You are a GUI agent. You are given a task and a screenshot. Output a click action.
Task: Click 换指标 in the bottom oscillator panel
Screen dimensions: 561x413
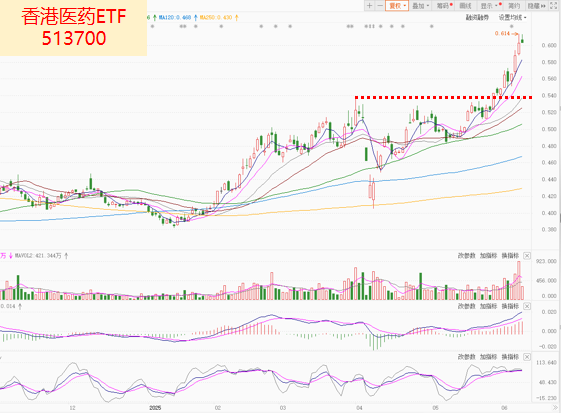point(510,357)
